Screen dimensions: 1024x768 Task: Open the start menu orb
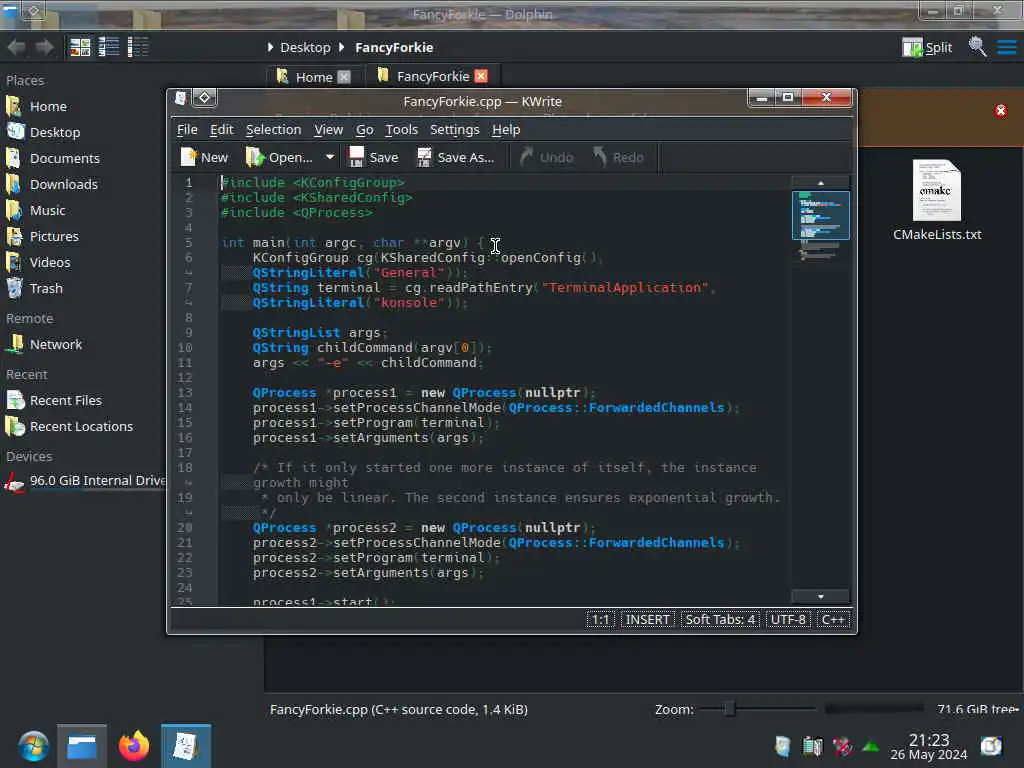pos(33,746)
